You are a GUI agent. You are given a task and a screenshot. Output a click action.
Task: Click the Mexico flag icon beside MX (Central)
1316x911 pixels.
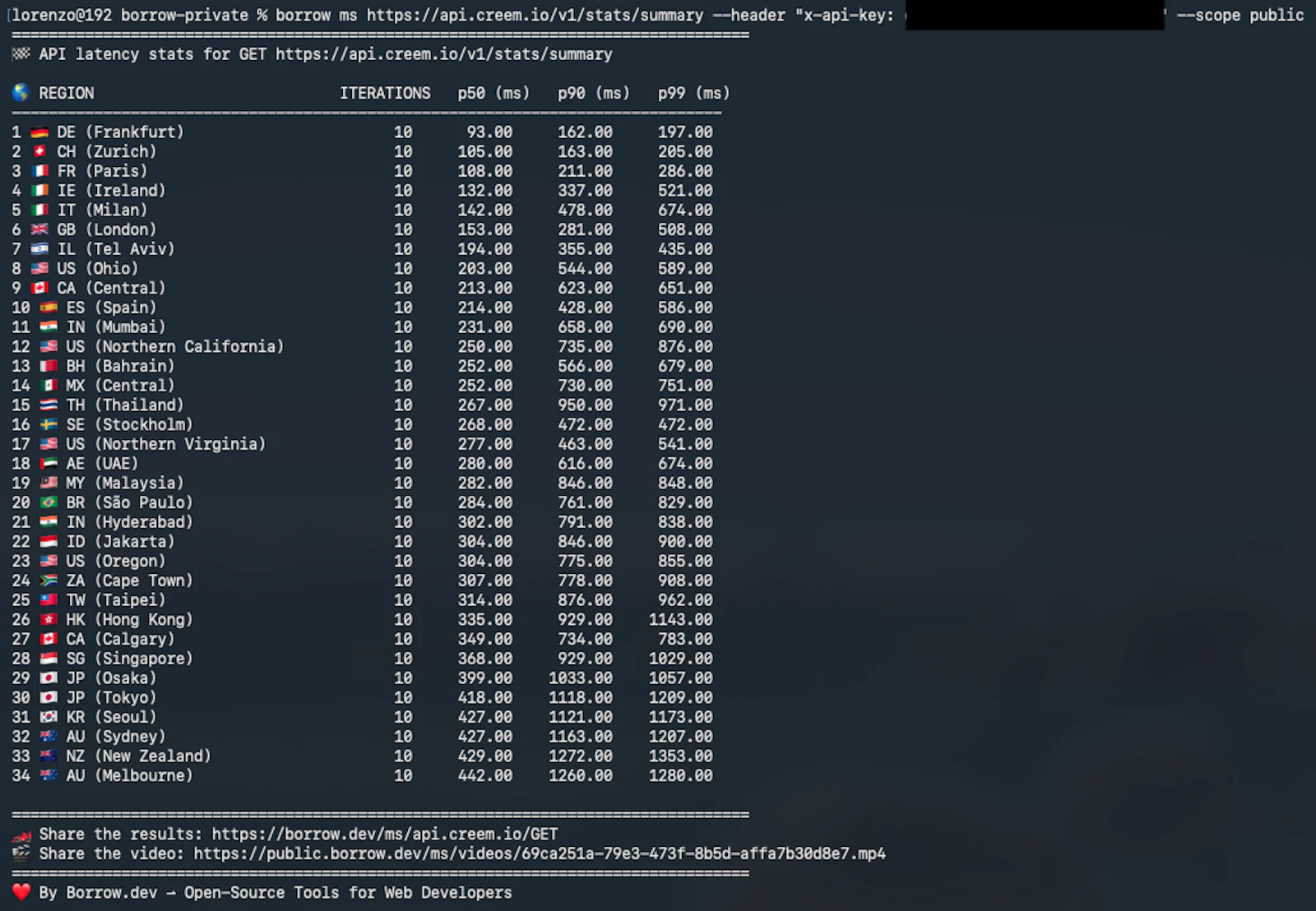coord(49,386)
